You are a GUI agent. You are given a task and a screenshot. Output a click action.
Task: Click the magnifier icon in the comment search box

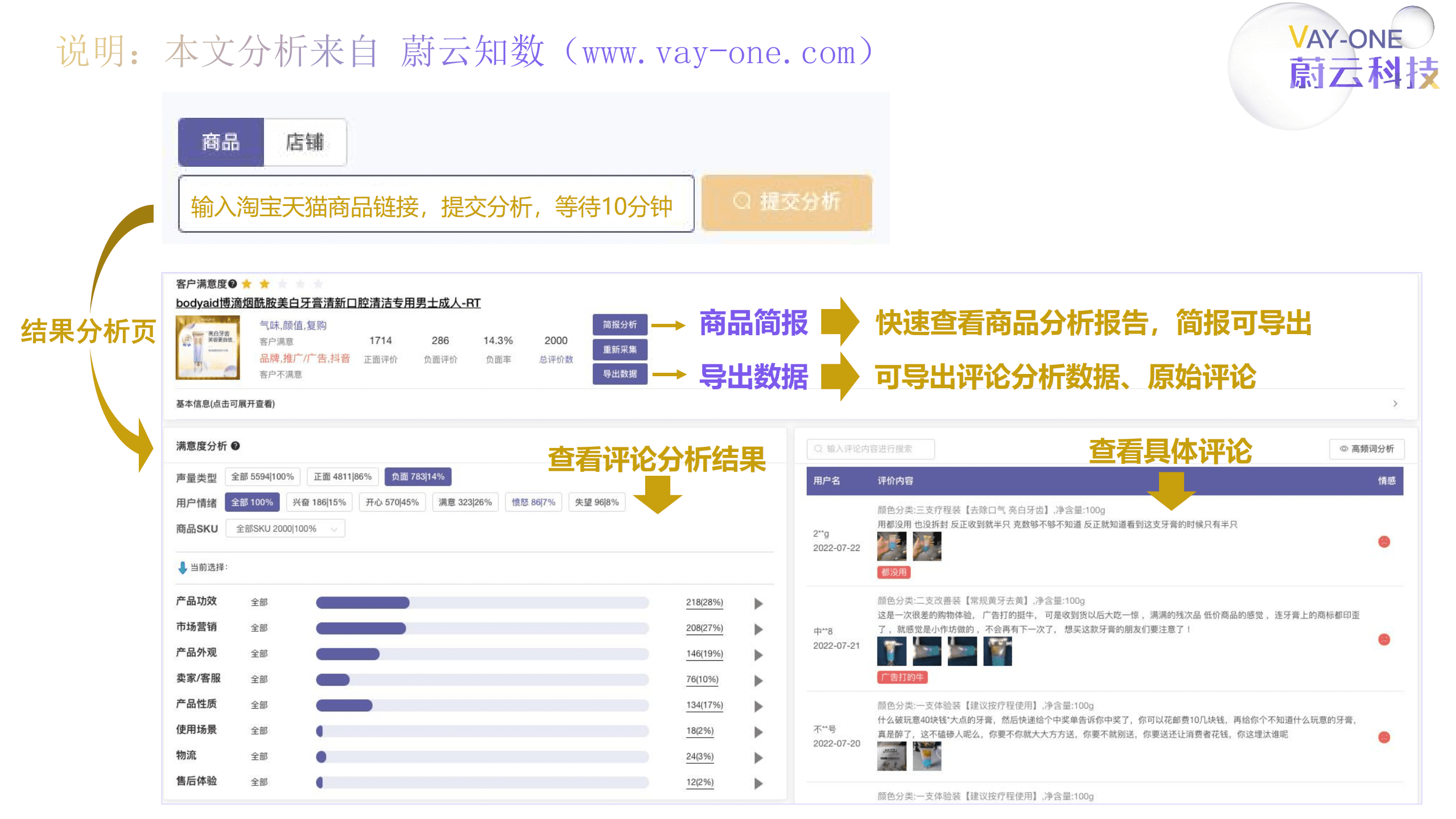point(818,449)
